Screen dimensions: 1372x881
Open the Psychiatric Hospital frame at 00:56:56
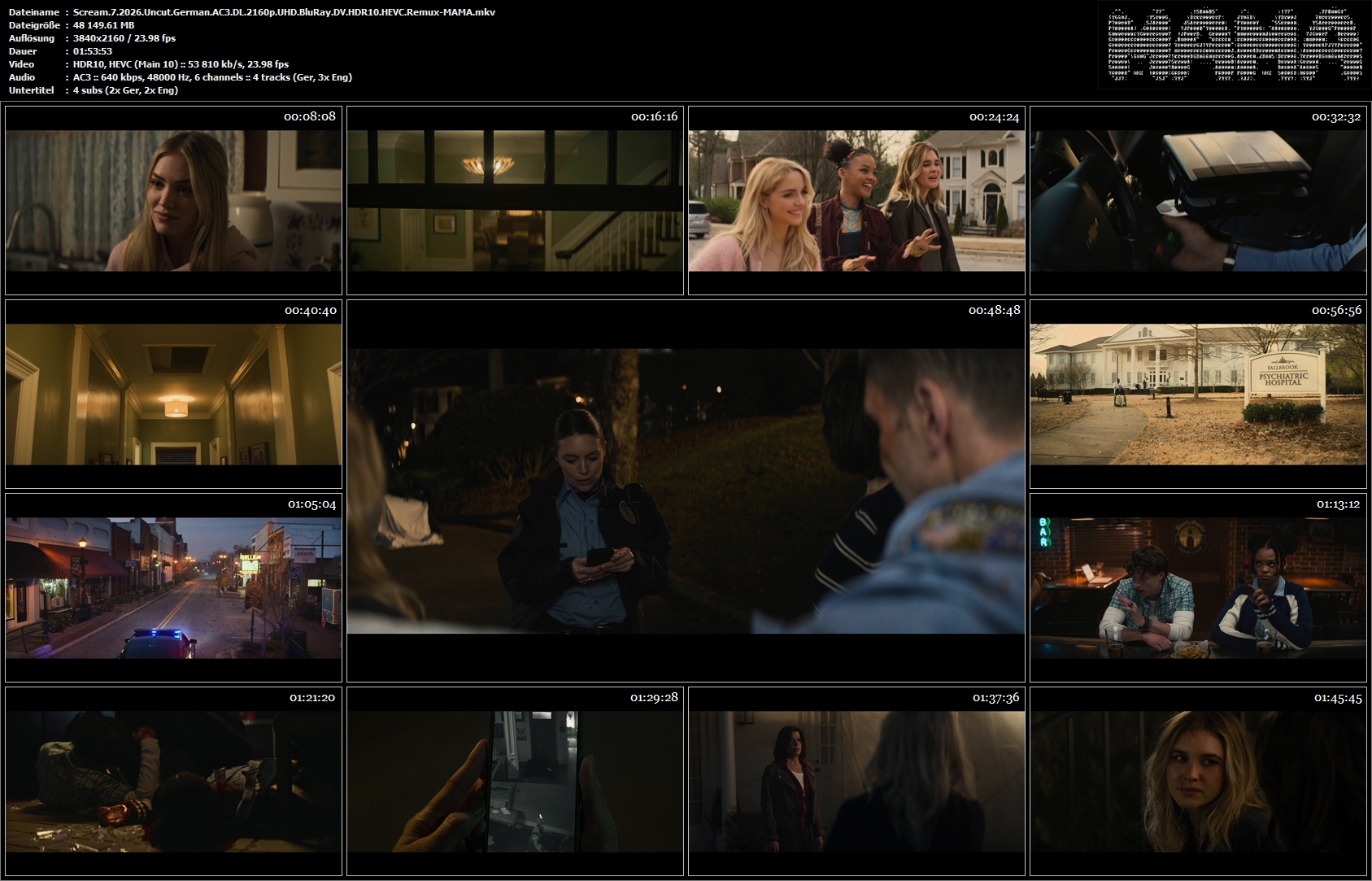pyautogui.click(x=1198, y=394)
